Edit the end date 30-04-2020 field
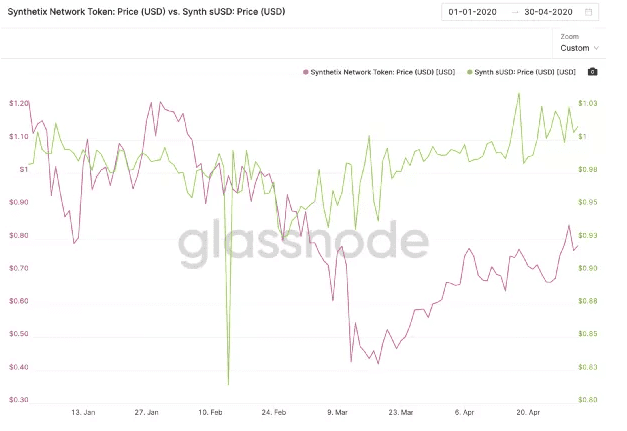This screenshot has width=627, height=431. [x=548, y=12]
